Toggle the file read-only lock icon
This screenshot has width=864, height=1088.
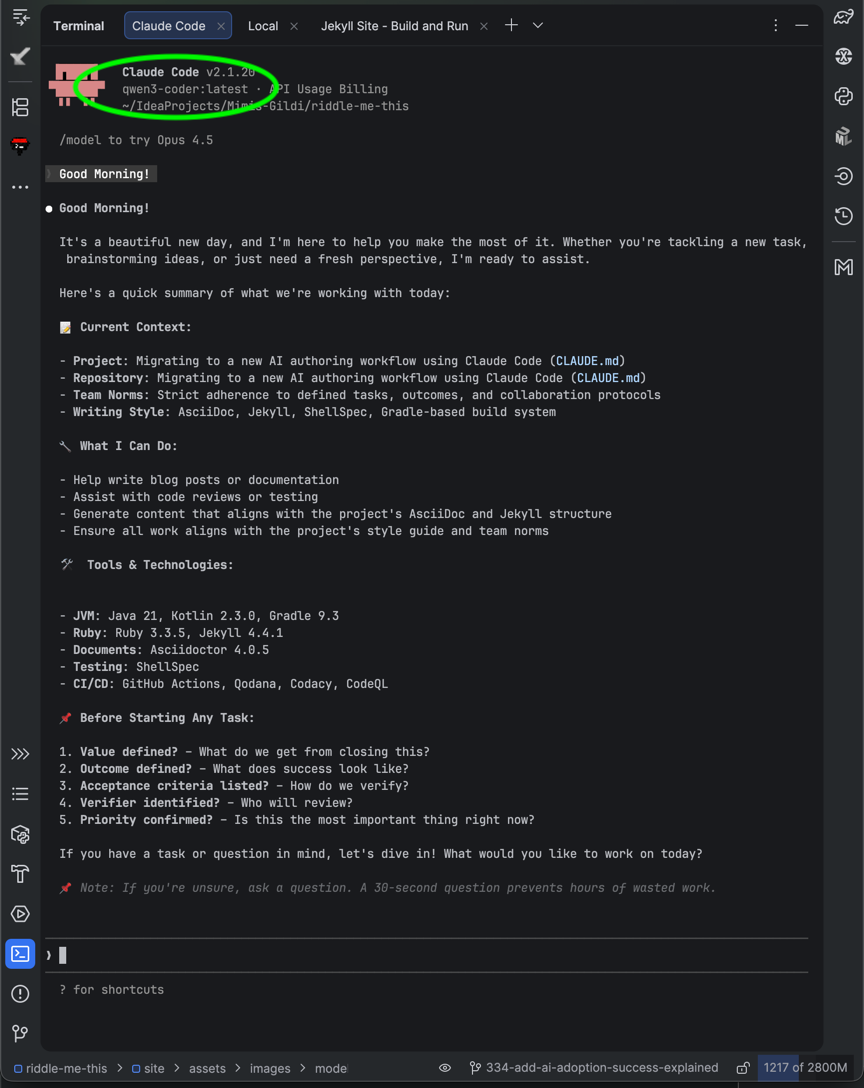[x=742, y=1068]
